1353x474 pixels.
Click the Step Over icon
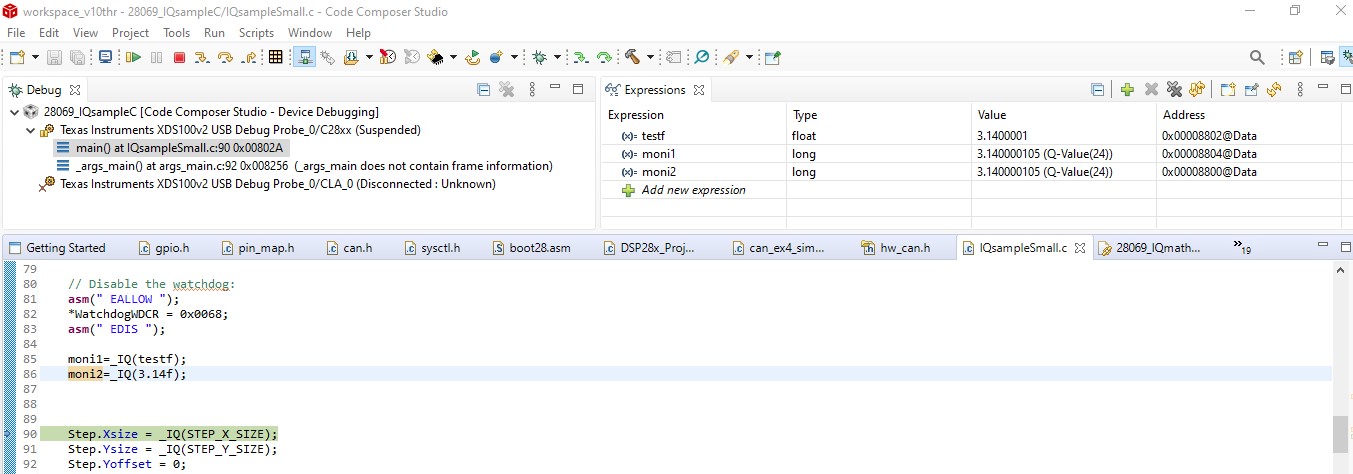225,58
